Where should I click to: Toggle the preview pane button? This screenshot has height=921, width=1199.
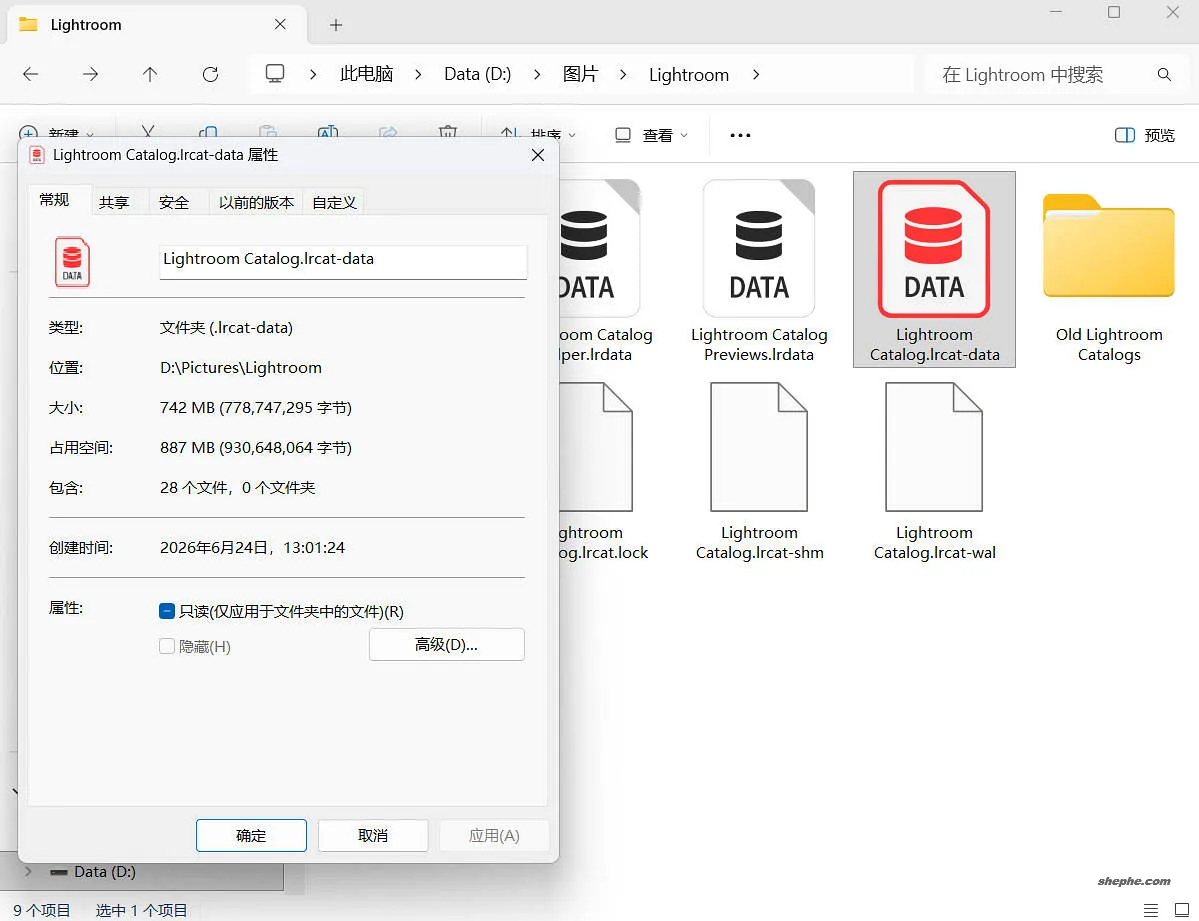[1145, 135]
